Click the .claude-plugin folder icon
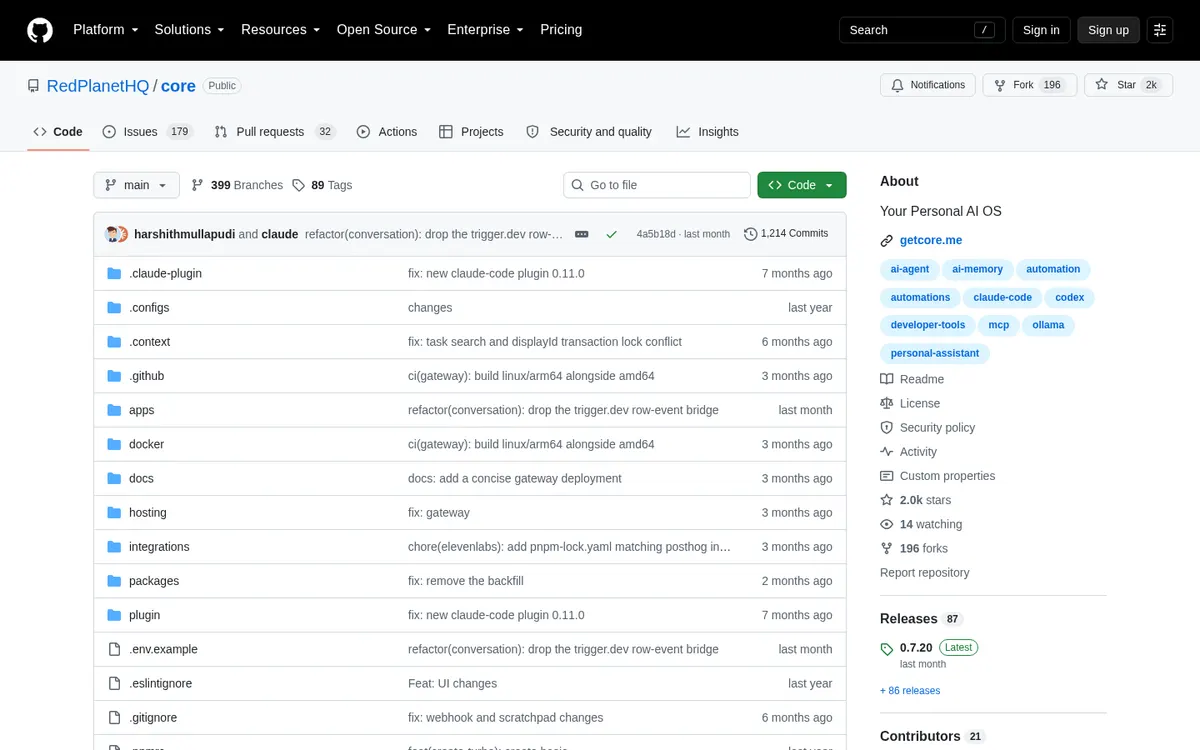Image resolution: width=1200 pixels, height=750 pixels. click(114, 273)
